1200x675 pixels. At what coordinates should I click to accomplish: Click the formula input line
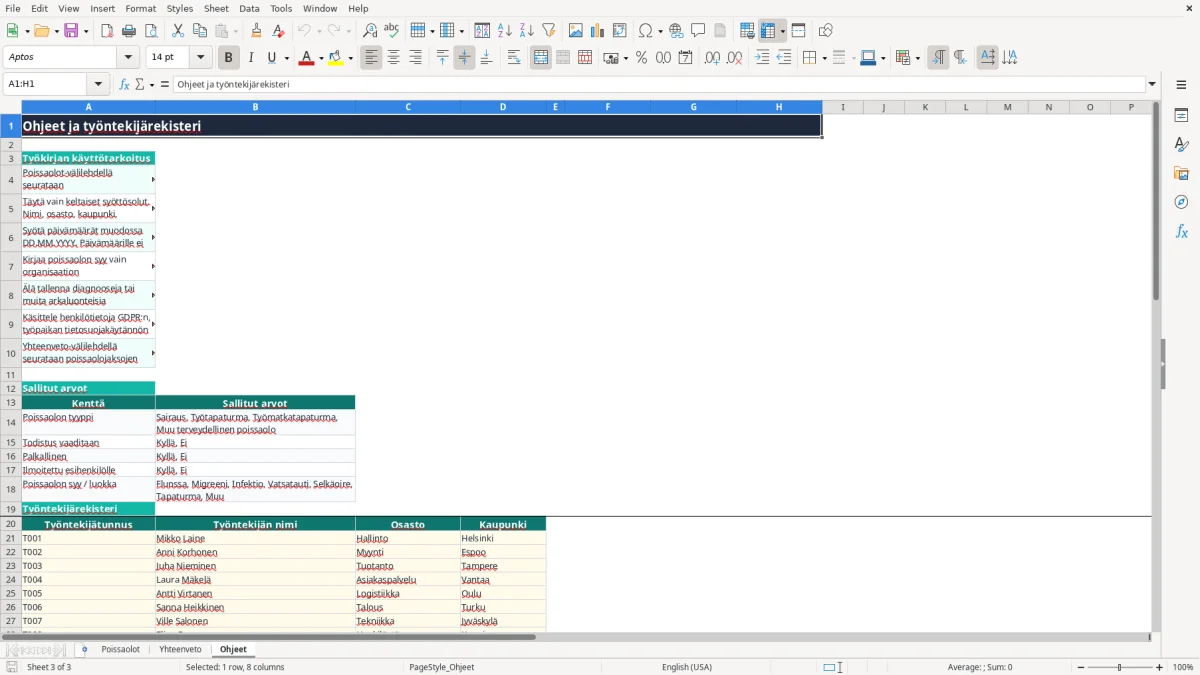tap(660, 85)
